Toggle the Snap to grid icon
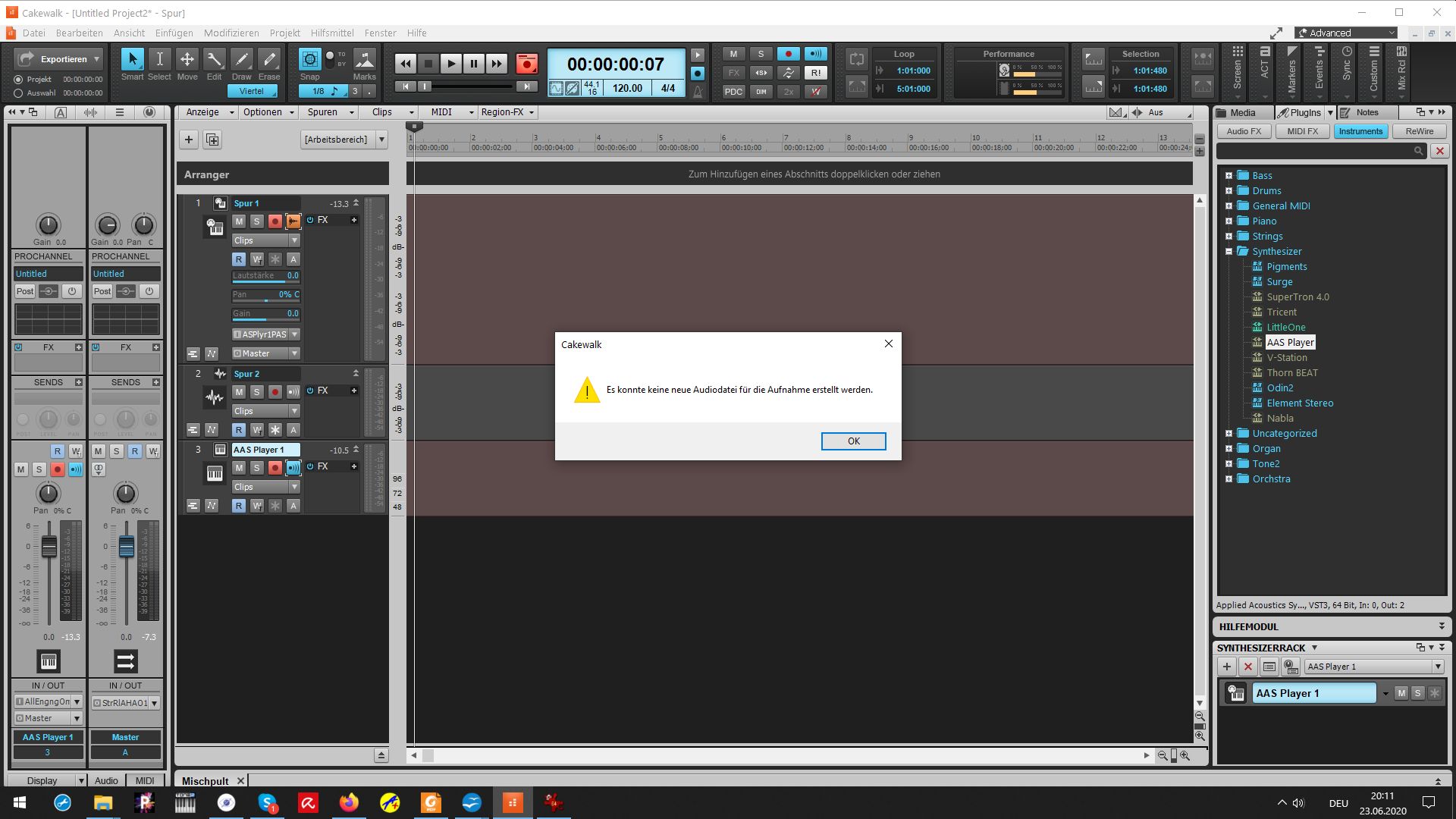Image resolution: width=1456 pixels, height=819 pixels. coord(309,59)
